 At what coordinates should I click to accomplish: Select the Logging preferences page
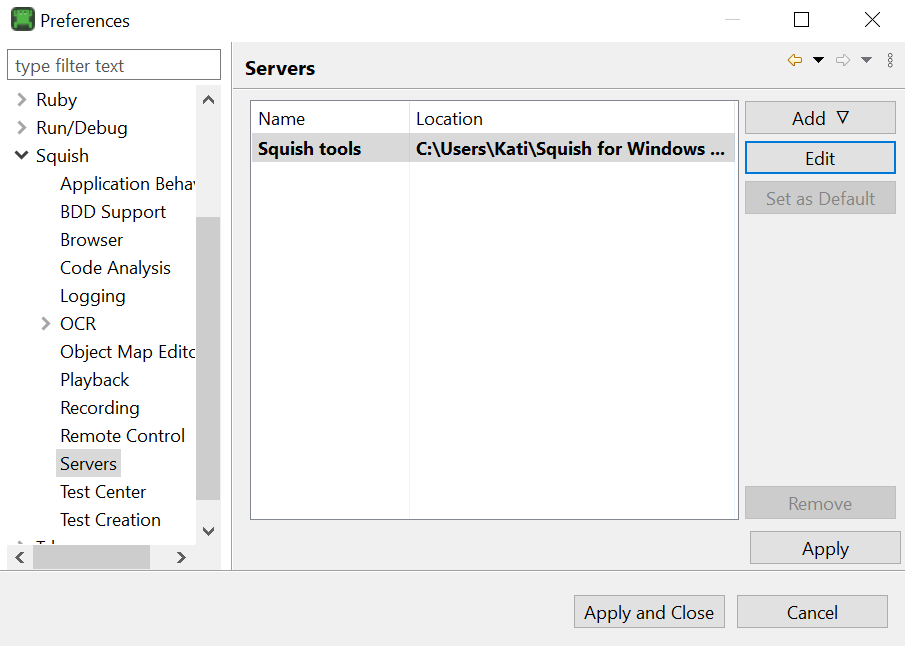92,295
